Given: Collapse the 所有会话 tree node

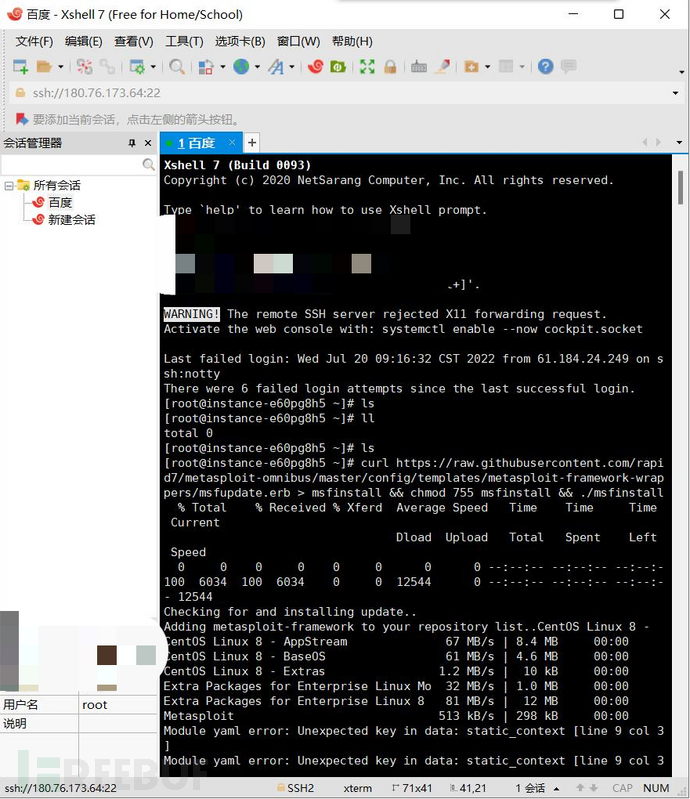Looking at the screenshot, I should tap(9, 185).
